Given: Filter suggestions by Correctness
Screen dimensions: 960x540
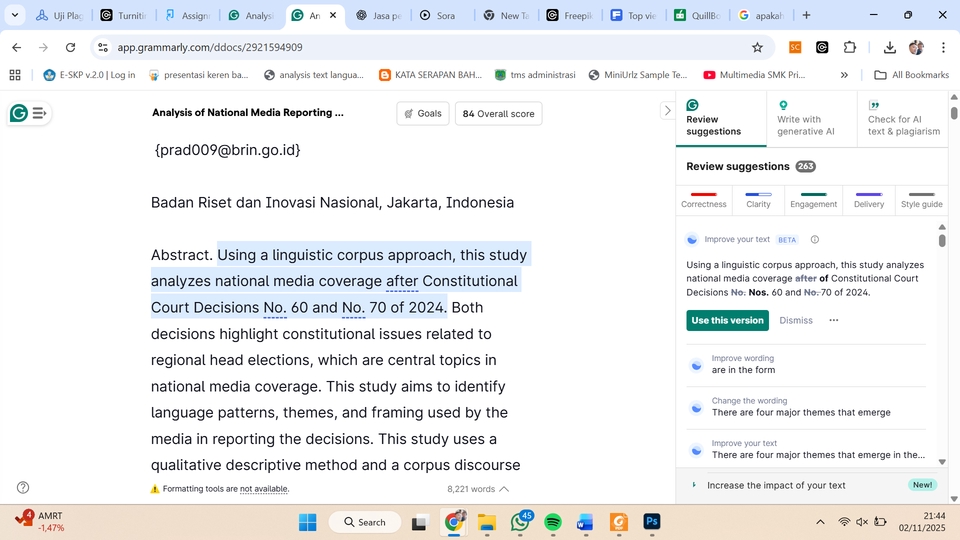Looking at the screenshot, I should pyautogui.click(x=704, y=199).
